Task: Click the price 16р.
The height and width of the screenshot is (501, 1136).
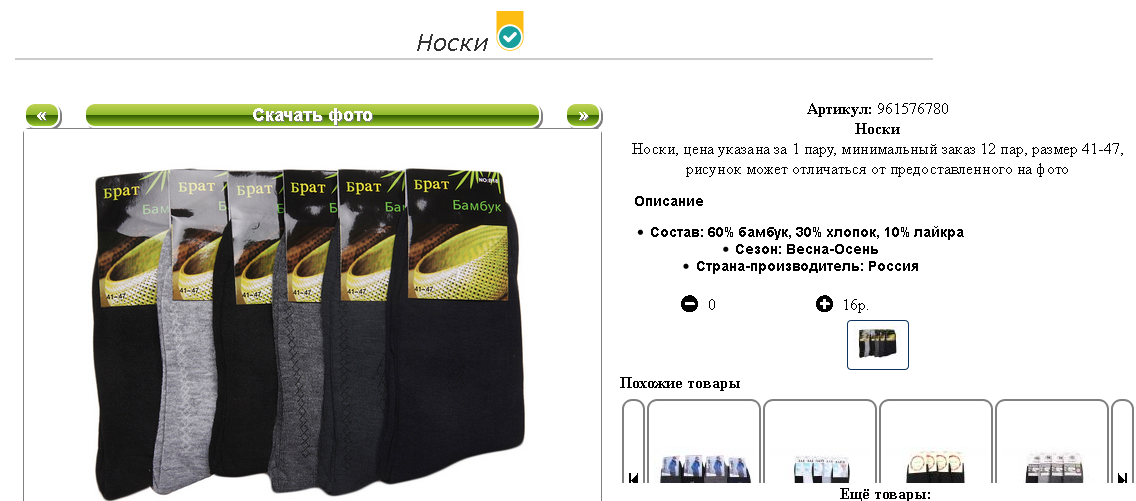Action: pos(856,305)
